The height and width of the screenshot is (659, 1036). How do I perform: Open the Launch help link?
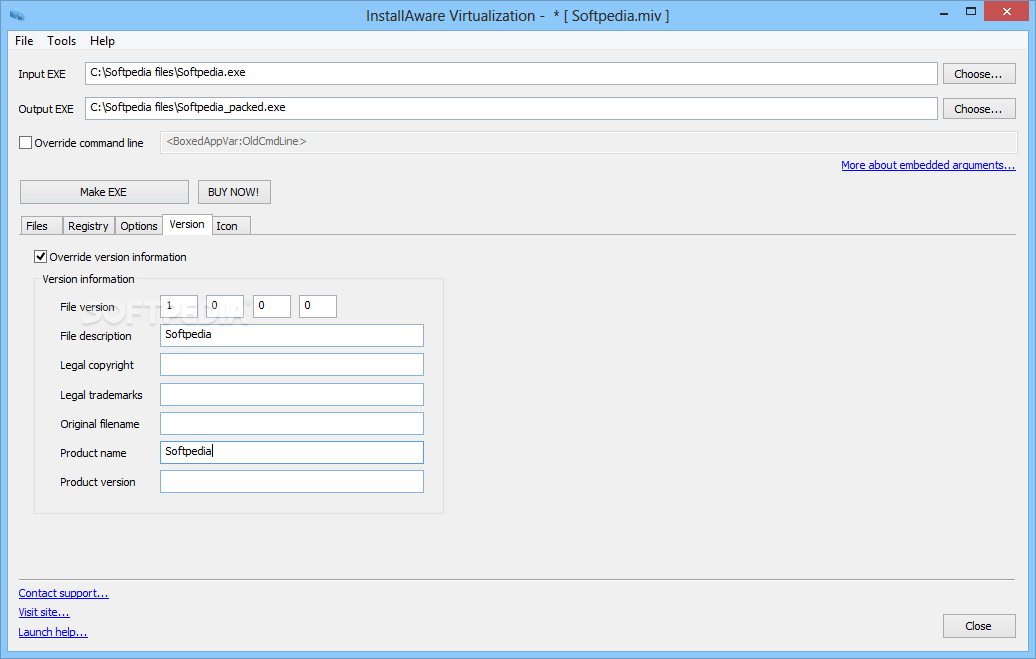[x=53, y=632]
